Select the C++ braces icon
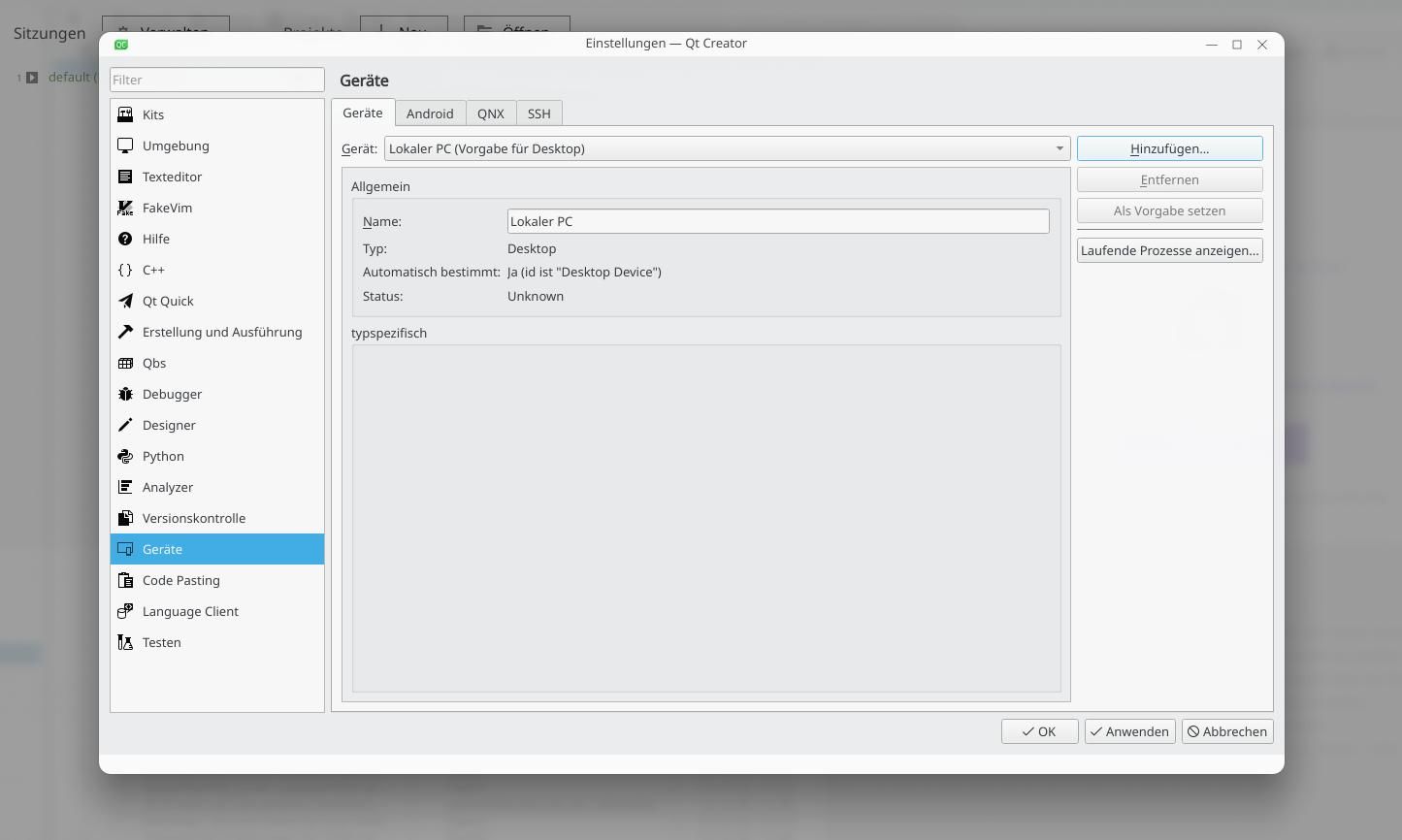 tap(125, 270)
